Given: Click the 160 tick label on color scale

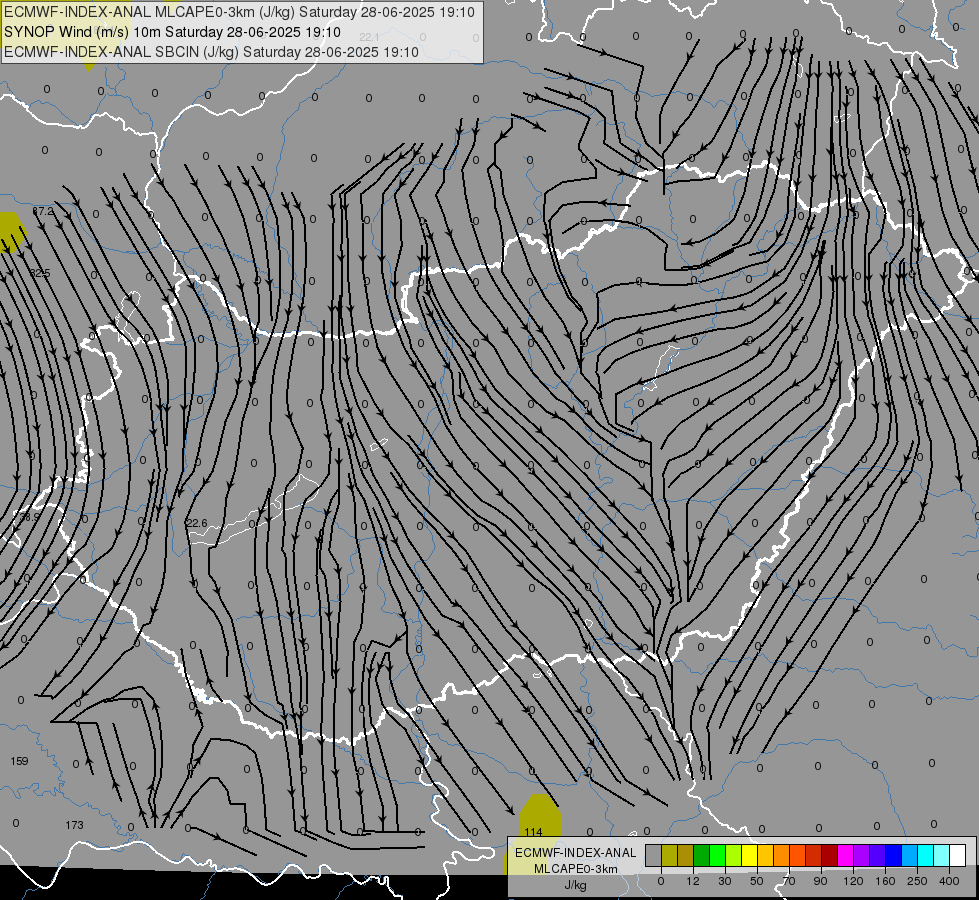Looking at the screenshot, I should 885,881.
